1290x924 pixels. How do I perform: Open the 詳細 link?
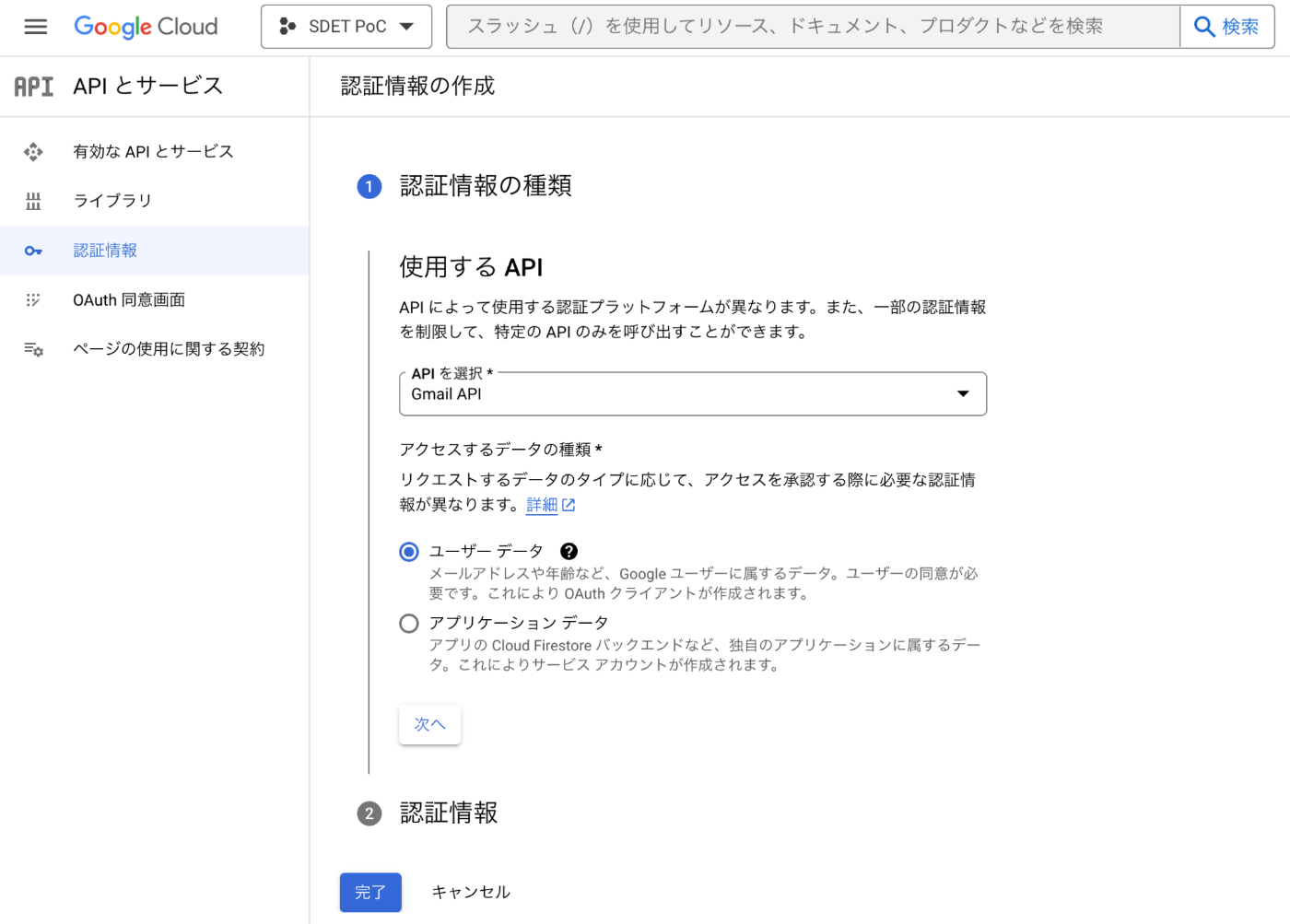click(544, 505)
